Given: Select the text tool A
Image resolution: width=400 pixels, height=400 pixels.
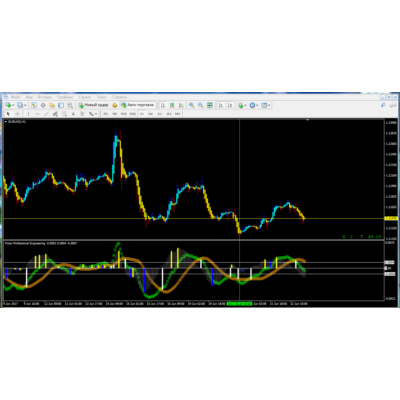Looking at the screenshot, I should point(73,114).
